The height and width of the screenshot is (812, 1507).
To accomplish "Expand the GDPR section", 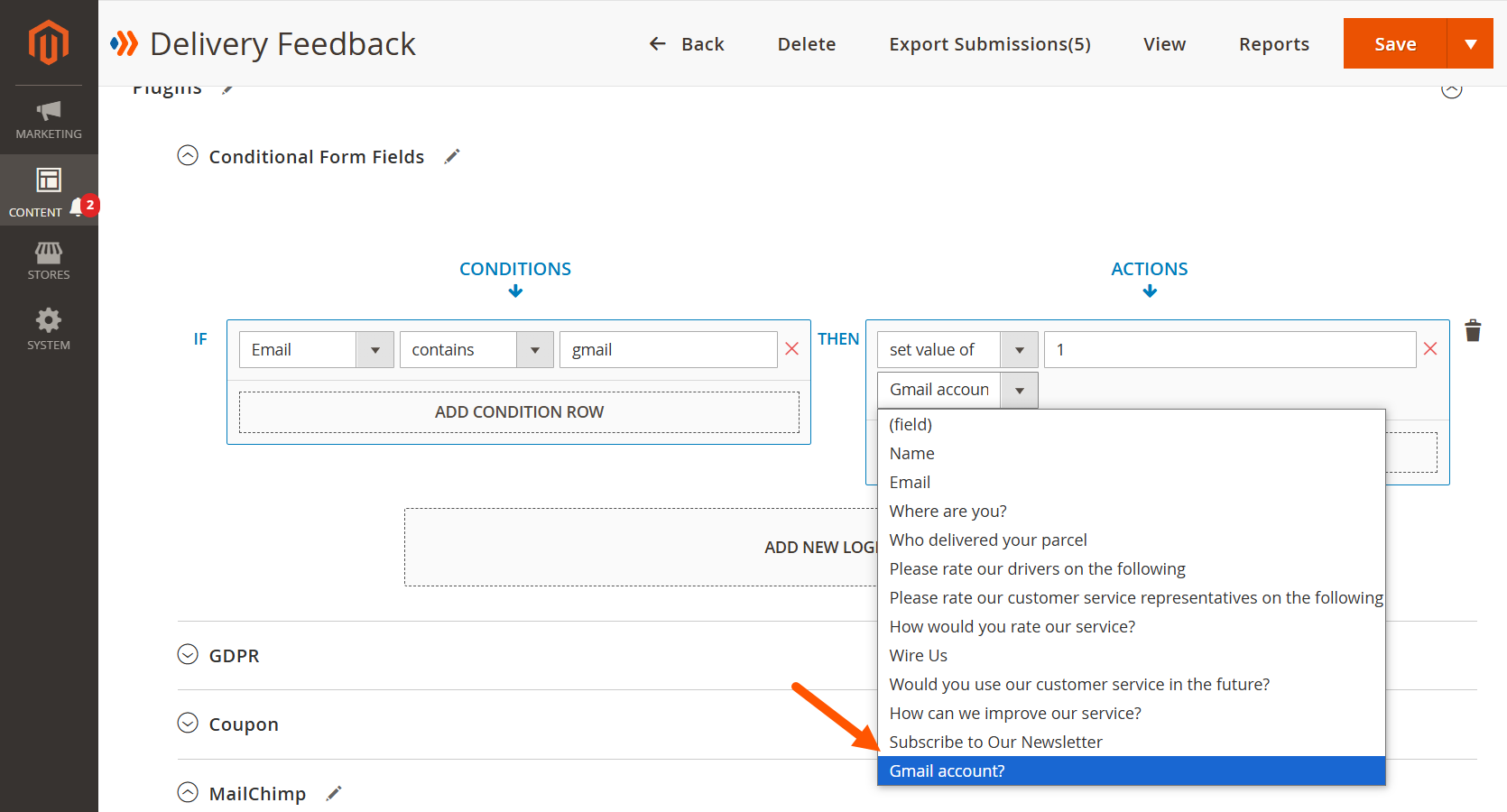I will click(x=188, y=655).
